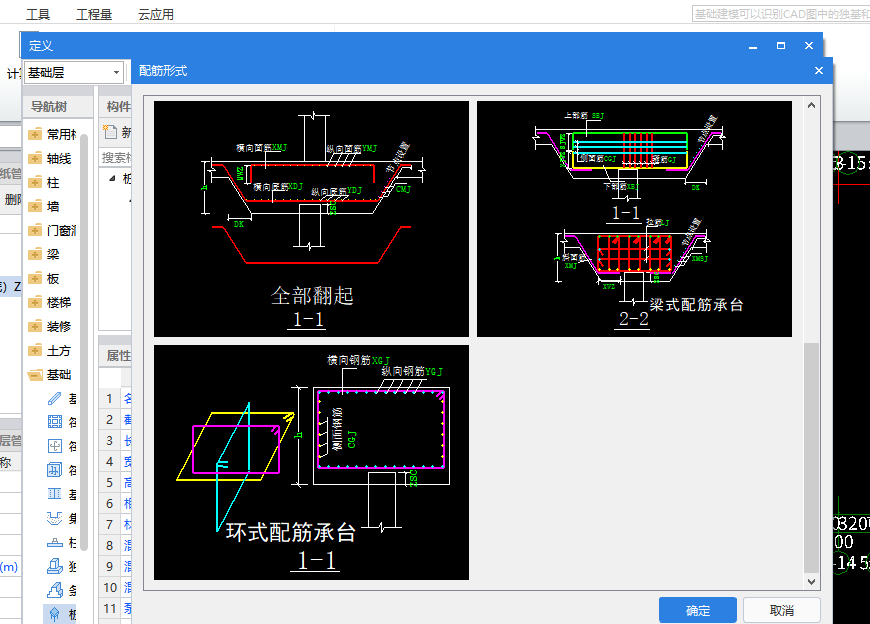Screen dimensions: 870x624
Task: Select the raft main rebar icon
Action: (54, 446)
